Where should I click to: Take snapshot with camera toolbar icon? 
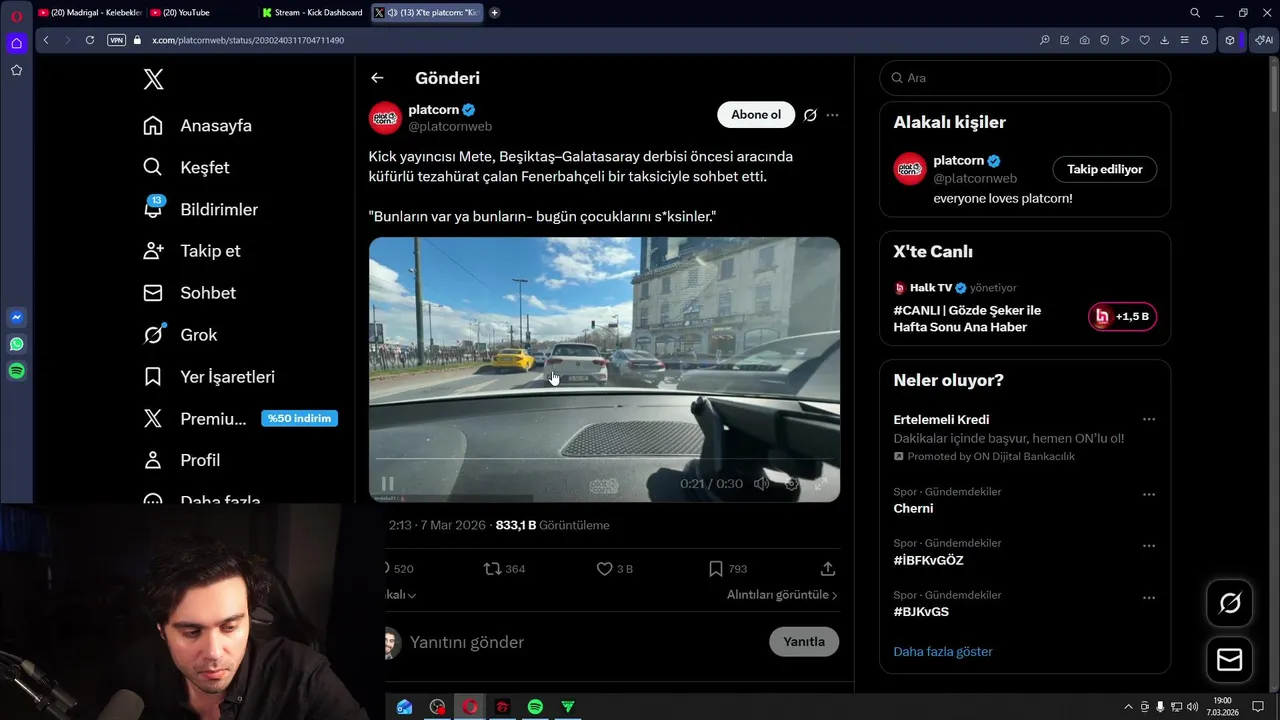click(x=1085, y=40)
